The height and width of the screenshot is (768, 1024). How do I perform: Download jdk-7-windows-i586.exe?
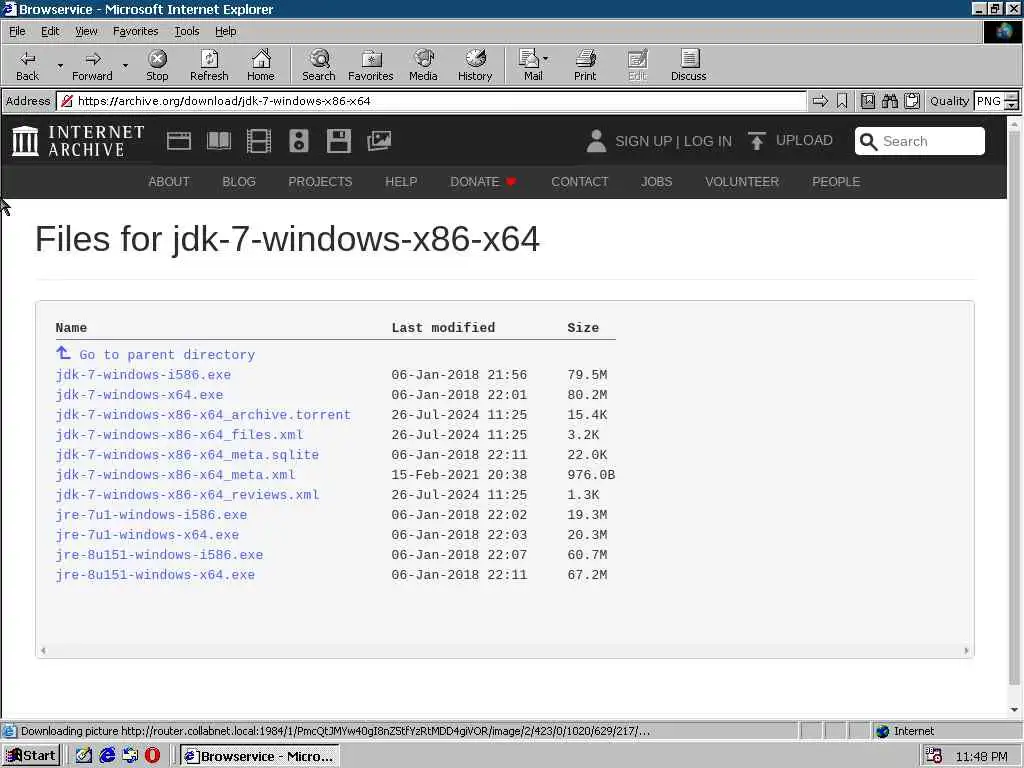coord(143,375)
